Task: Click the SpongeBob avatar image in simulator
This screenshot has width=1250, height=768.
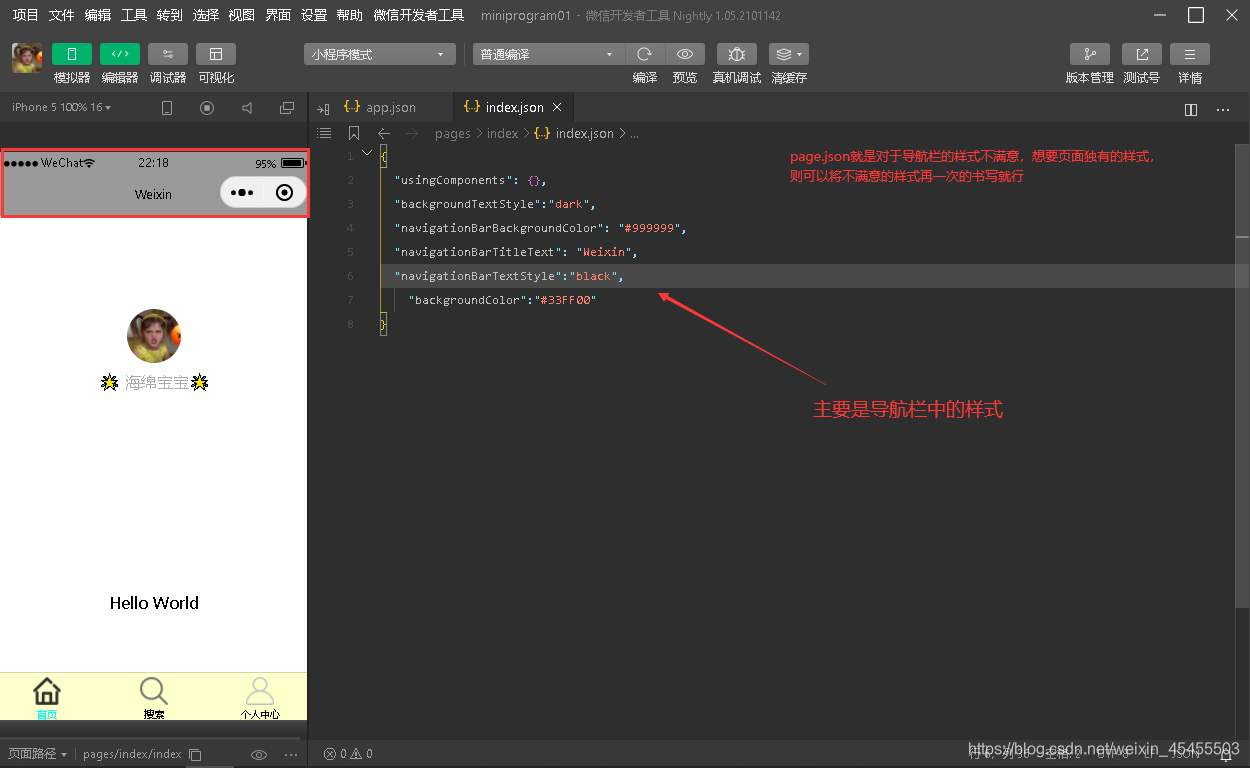Action: coord(154,336)
